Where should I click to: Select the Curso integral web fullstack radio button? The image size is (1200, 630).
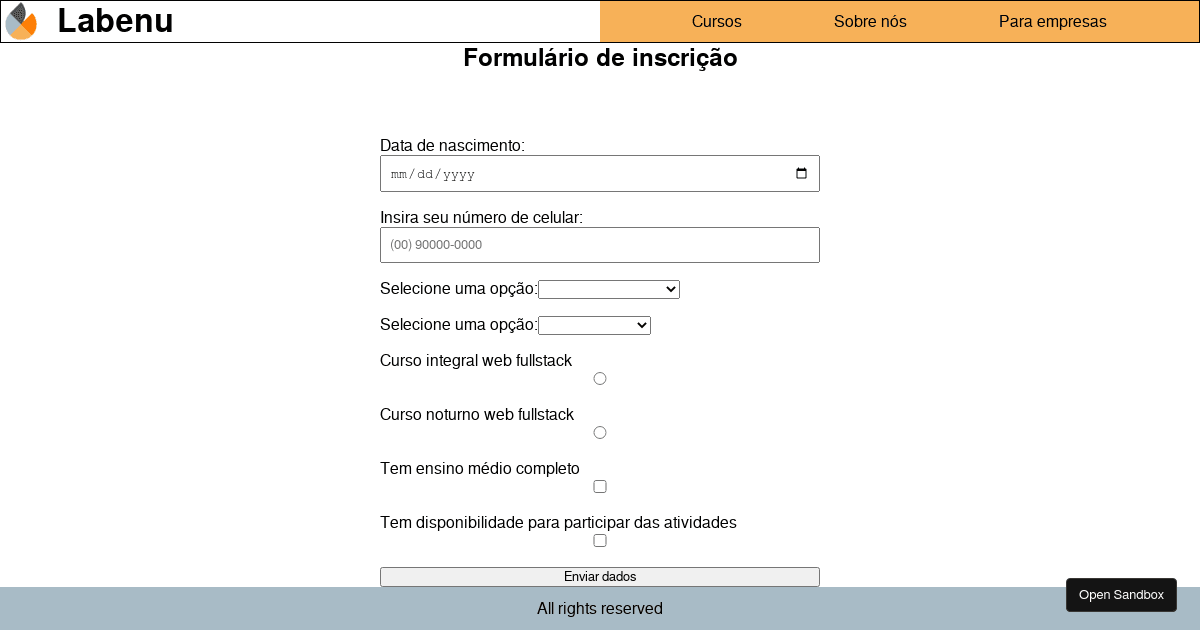point(600,378)
